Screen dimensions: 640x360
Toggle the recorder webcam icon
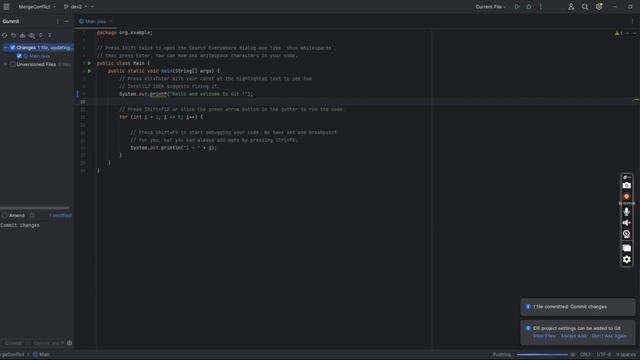[627, 234]
